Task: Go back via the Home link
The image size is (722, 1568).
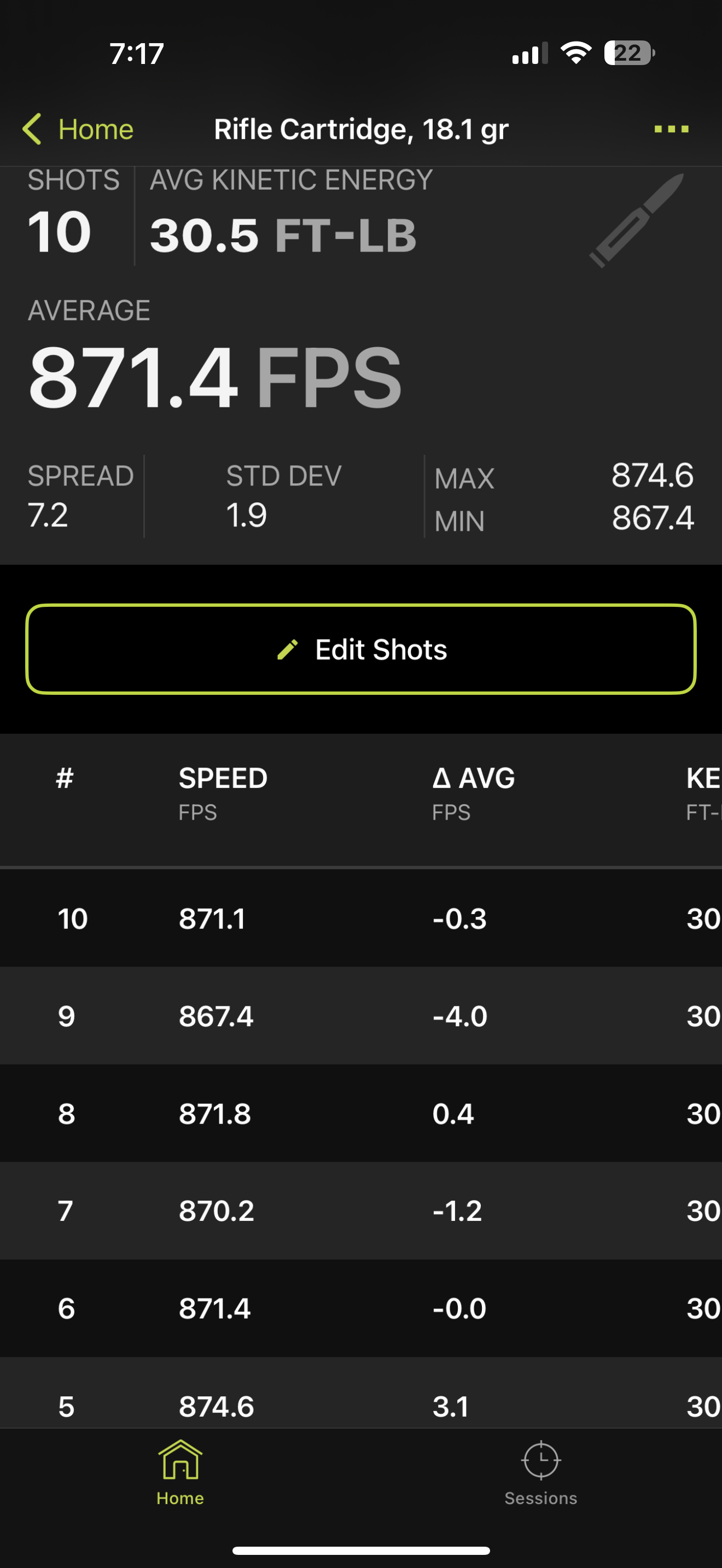Action: [78, 129]
